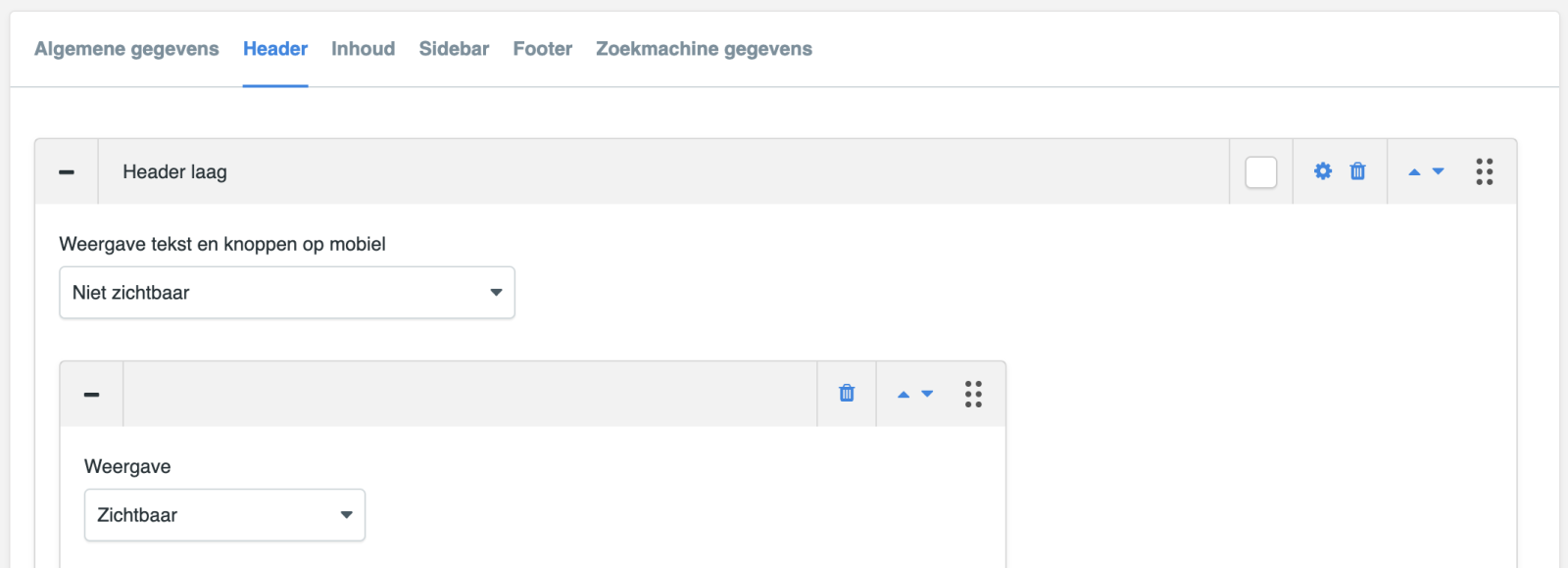Screen dimensions: 1568x568
Task: Click the Header laag title bar
Action: (x=663, y=172)
